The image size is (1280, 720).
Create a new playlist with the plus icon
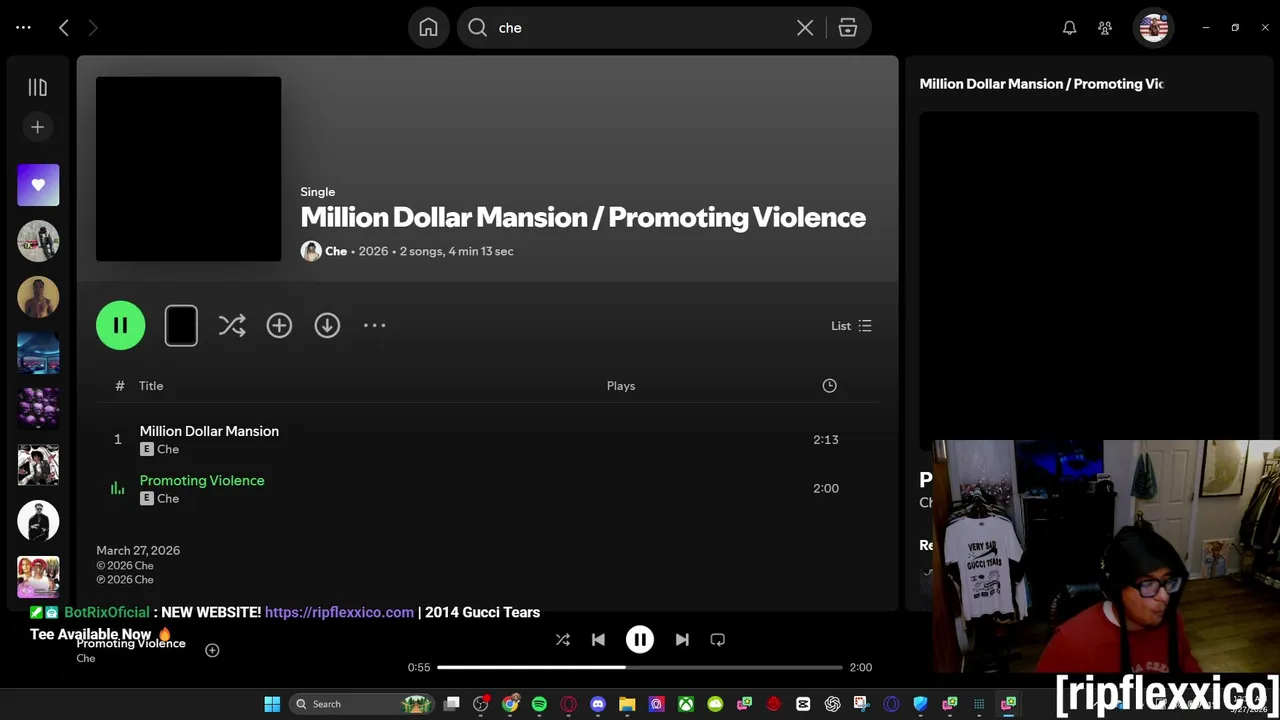[x=38, y=127]
